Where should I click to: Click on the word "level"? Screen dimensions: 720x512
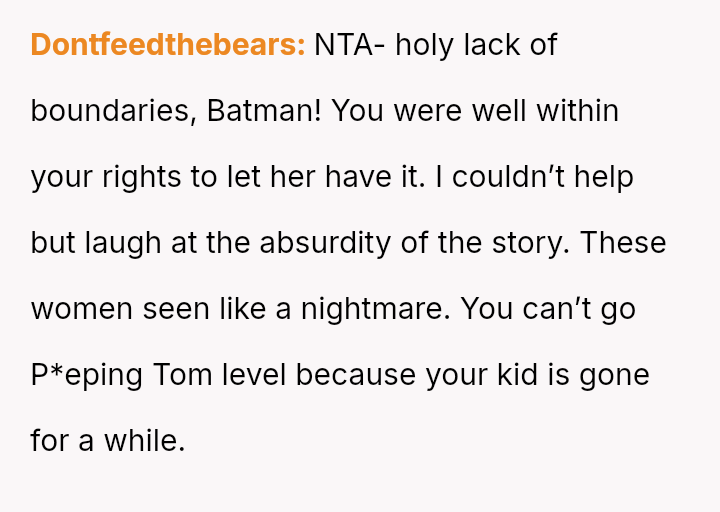(252, 375)
